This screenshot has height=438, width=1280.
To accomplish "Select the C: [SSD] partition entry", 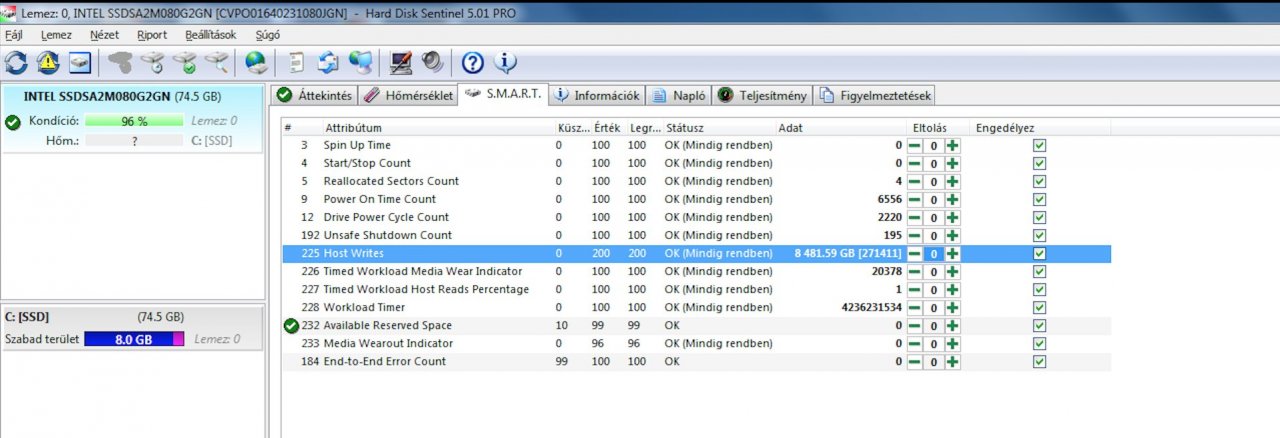I will pyautogui.click(x=132, y=328).
